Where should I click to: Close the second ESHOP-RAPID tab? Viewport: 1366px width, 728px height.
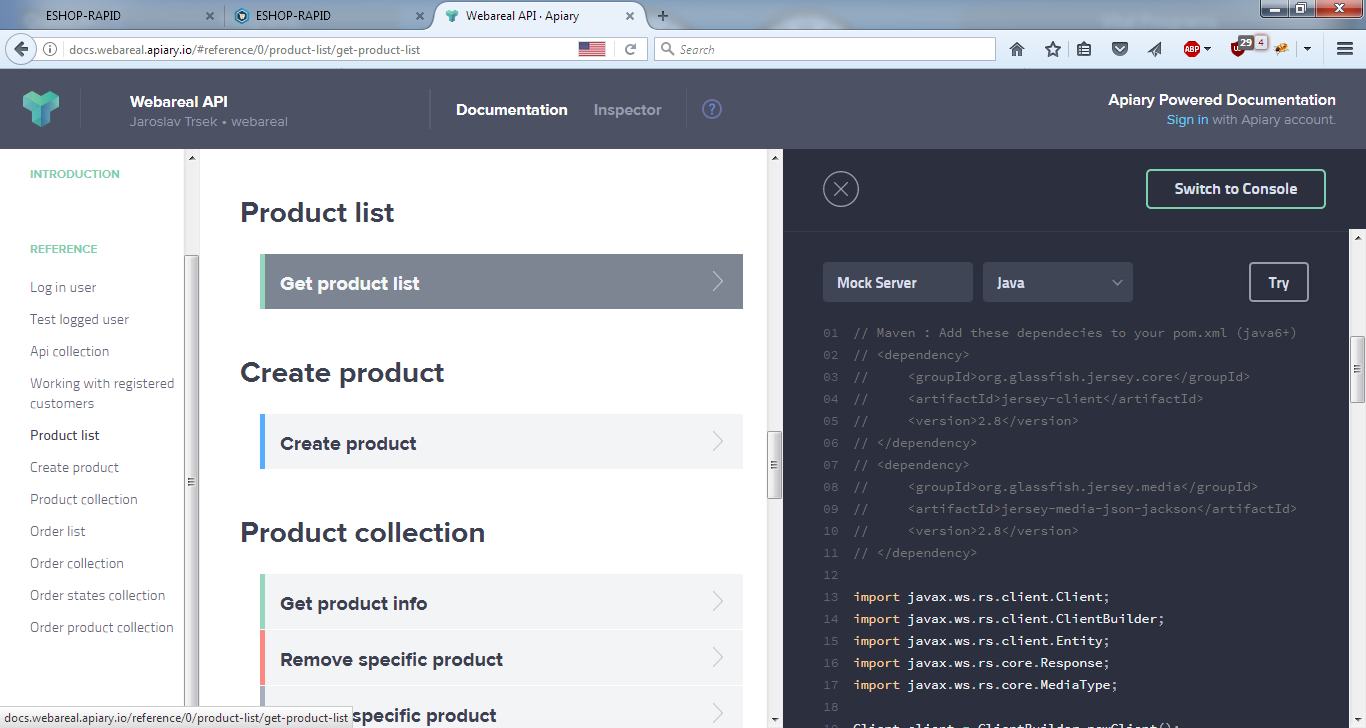[x=420, y=16]
